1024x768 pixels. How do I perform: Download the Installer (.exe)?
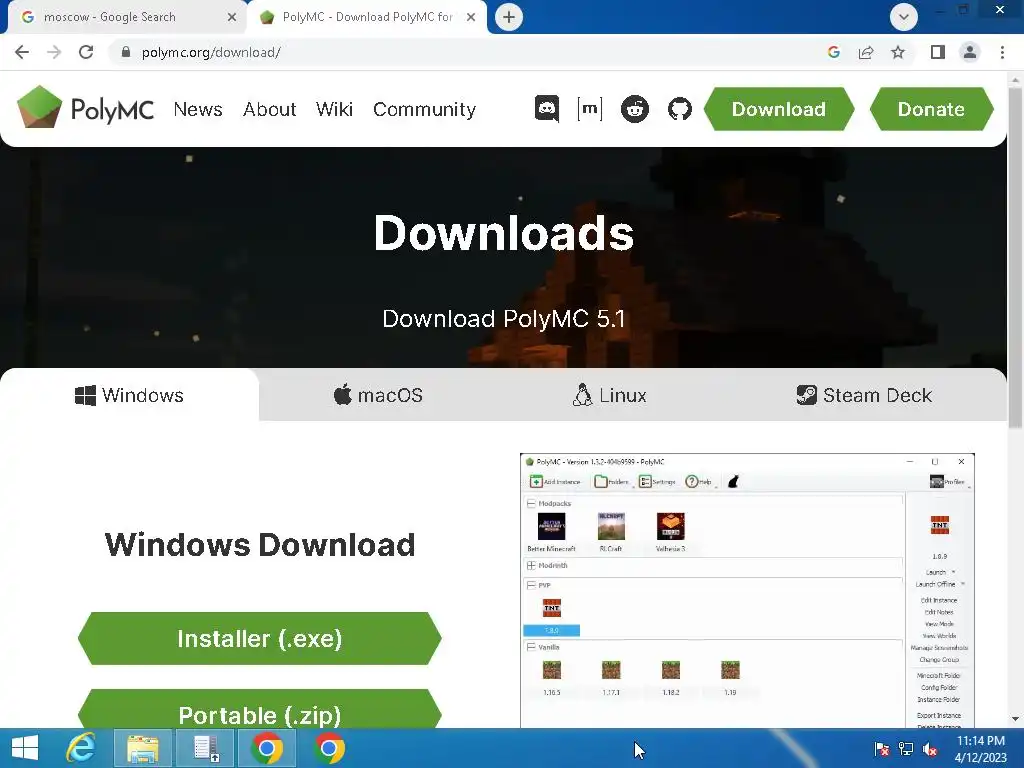(x=260, y=638)
